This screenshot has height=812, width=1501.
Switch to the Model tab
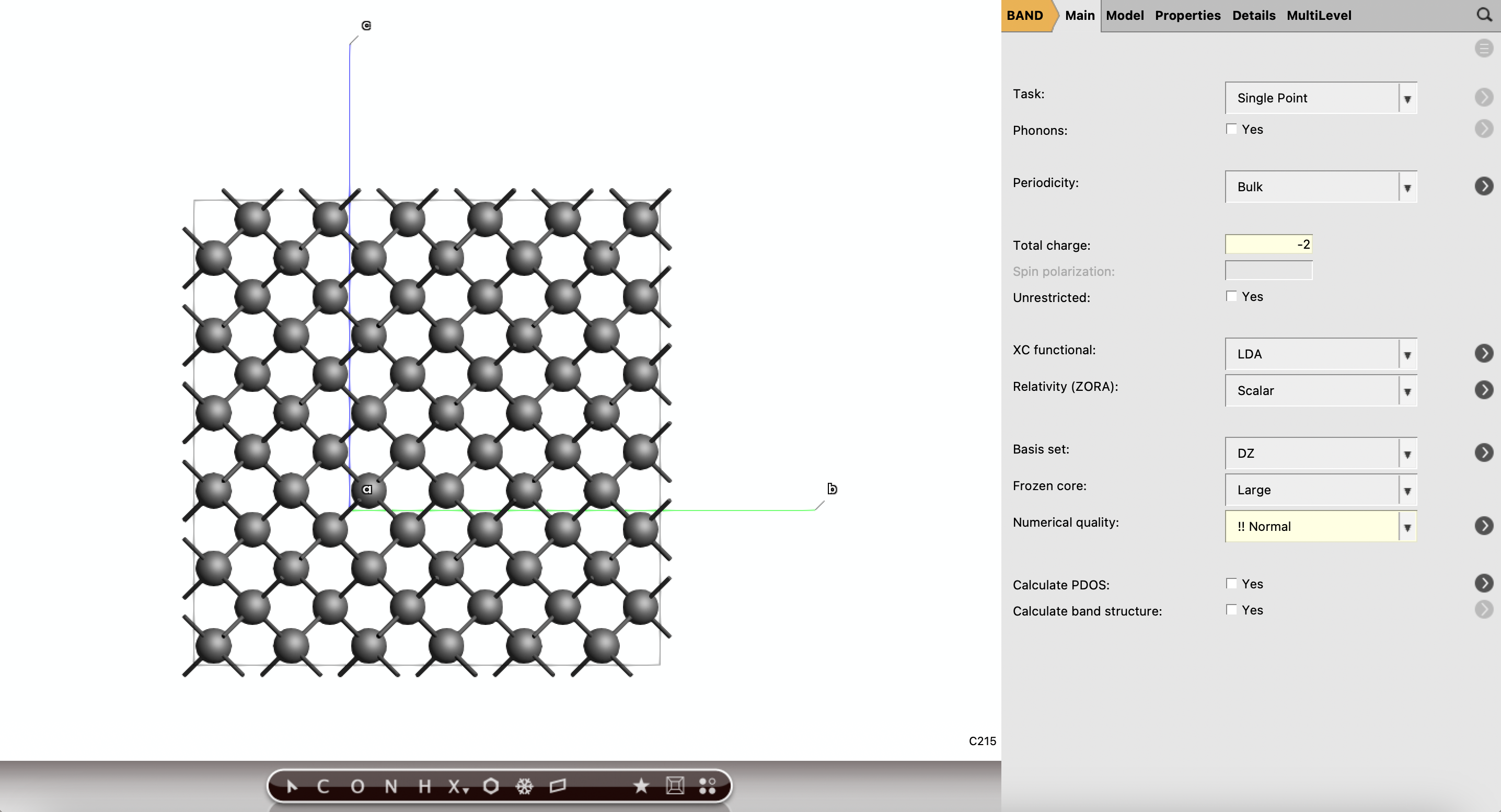(1124, 15)
